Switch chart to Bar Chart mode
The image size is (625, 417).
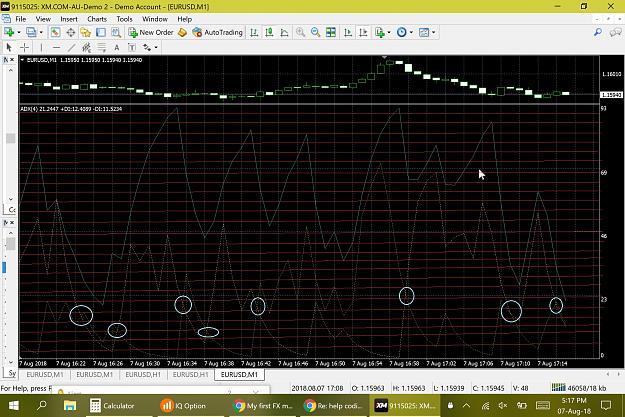254,32
